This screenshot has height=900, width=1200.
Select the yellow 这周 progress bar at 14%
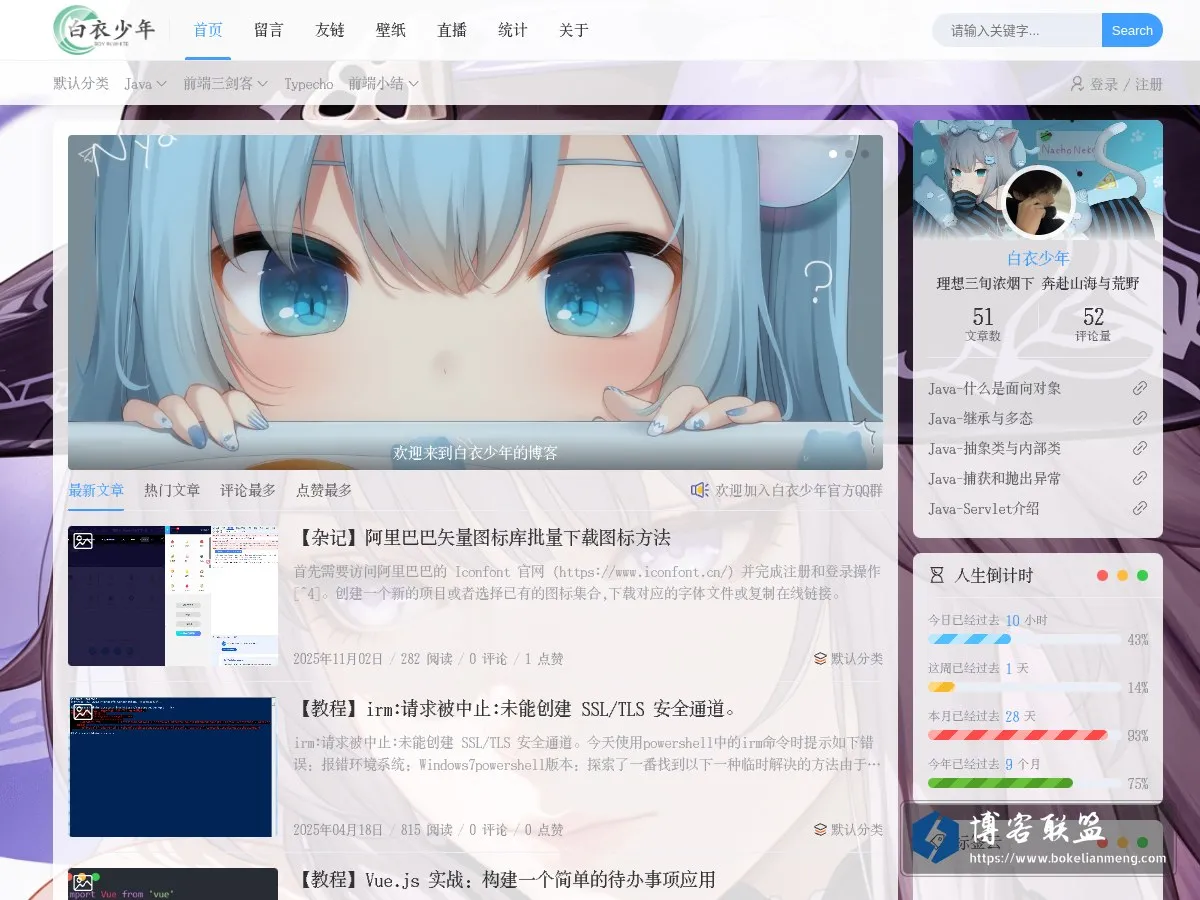(941, 686)
